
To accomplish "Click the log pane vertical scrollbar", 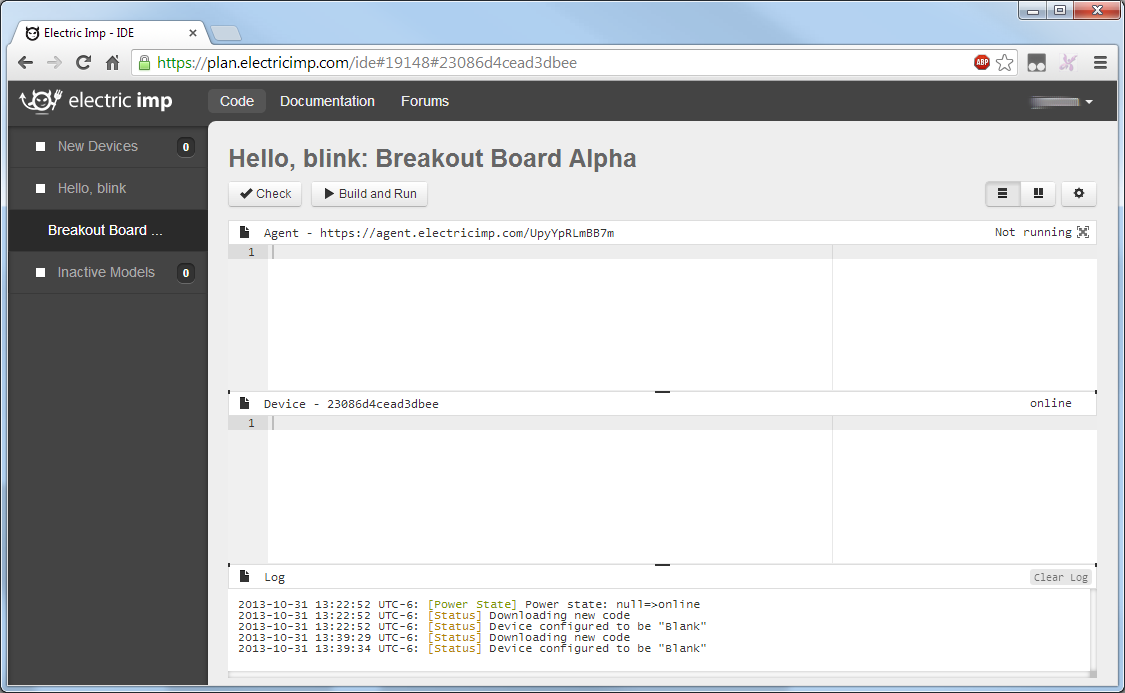I will (x=1093, y=633).
